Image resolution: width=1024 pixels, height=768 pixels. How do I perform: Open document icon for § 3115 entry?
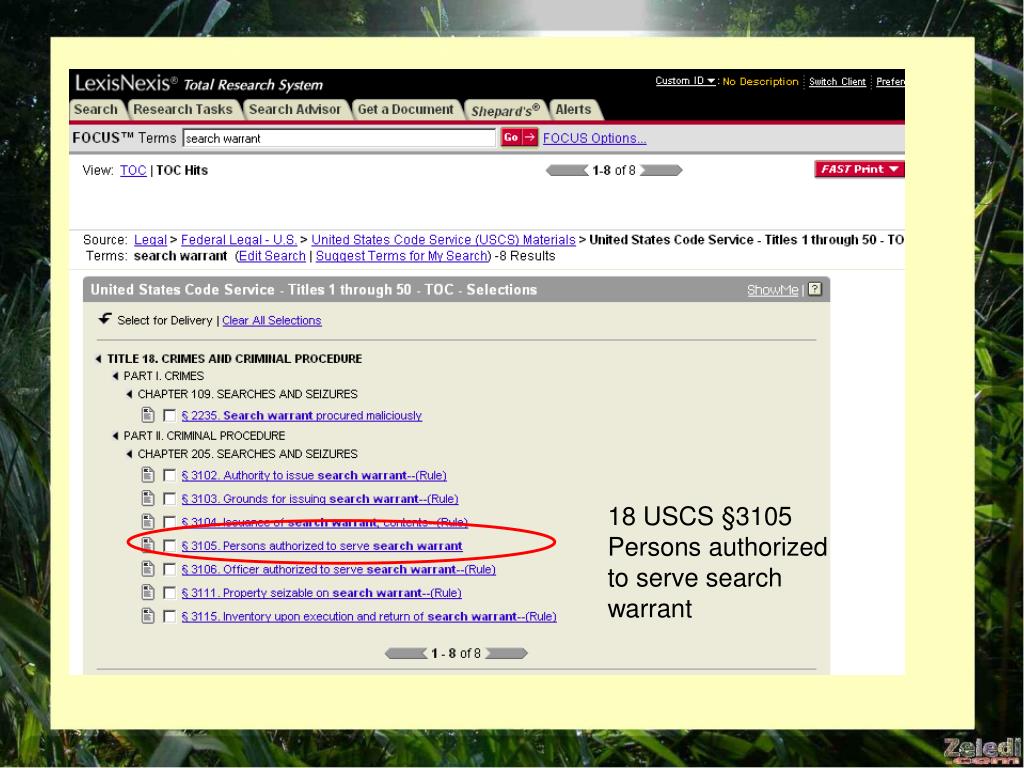click(148, 616)
